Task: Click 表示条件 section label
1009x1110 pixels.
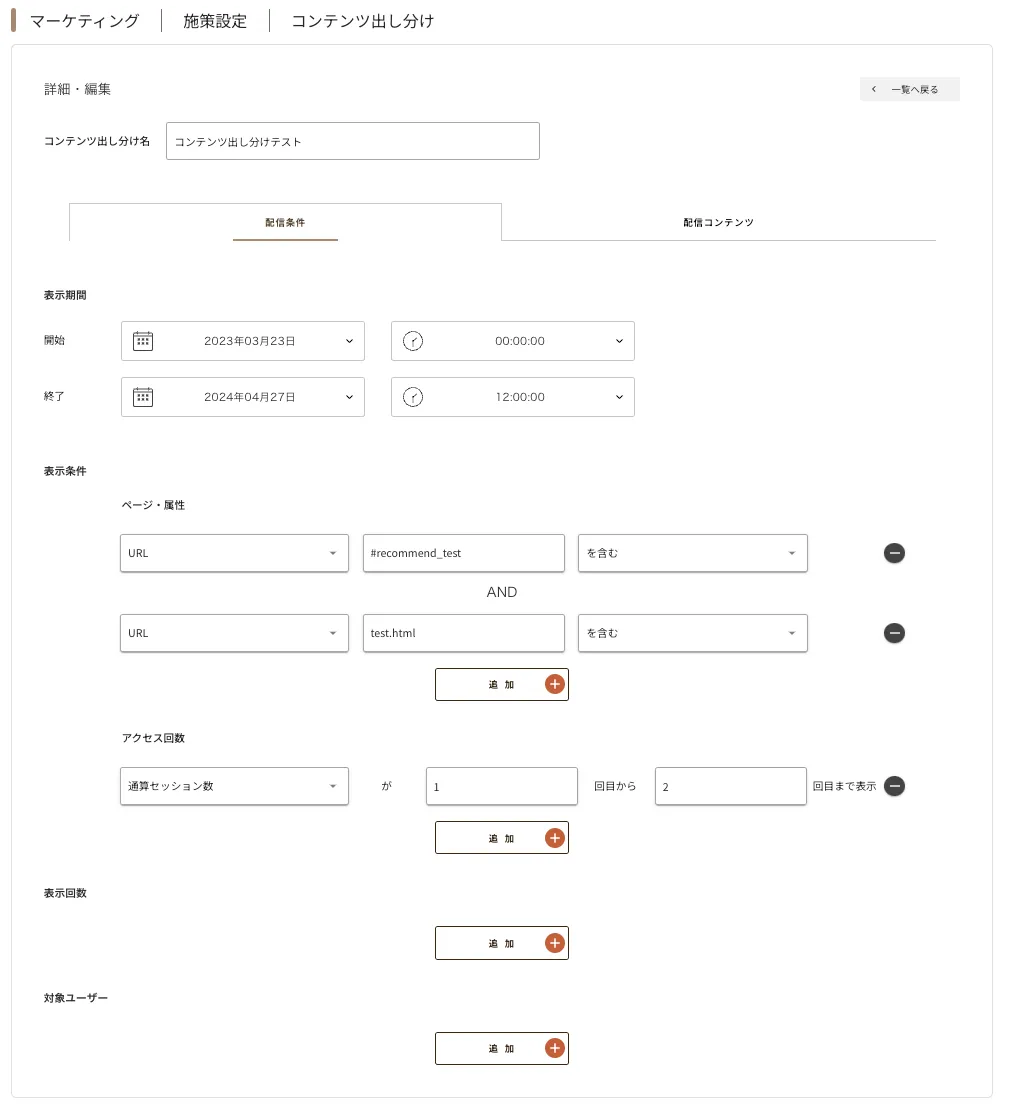Action: tap(65, 471)
